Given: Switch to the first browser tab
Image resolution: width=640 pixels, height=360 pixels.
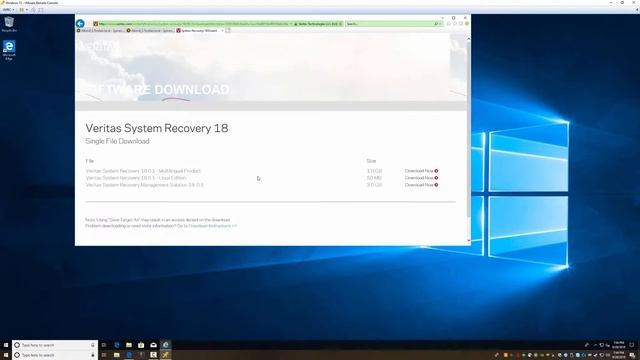Looking at the screenshot, I should click(100, 31).
